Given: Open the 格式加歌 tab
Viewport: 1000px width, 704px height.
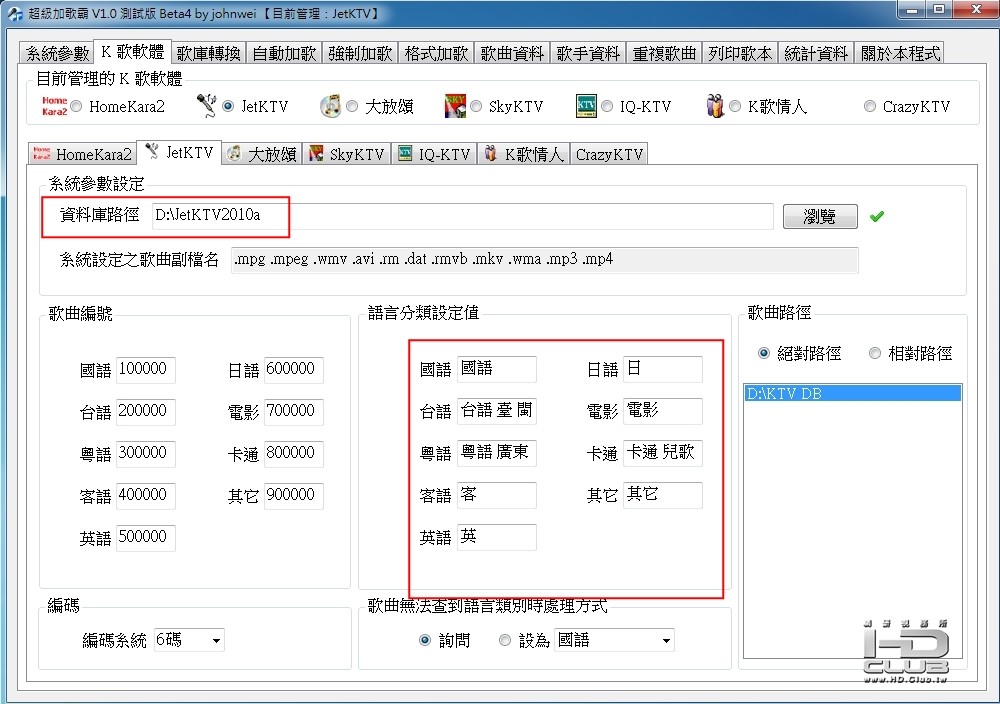Looking at the screenshot, I should (x=436, y=53).
